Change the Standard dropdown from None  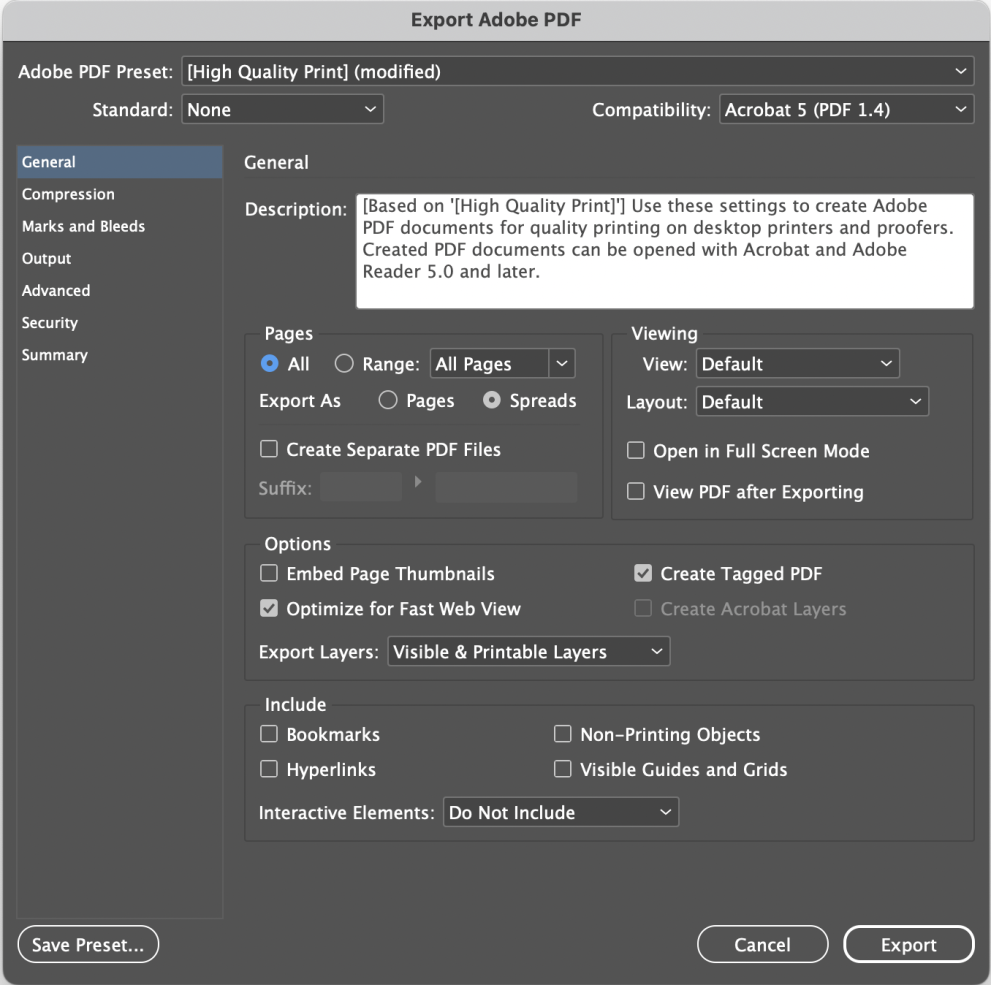click(283, 109)
